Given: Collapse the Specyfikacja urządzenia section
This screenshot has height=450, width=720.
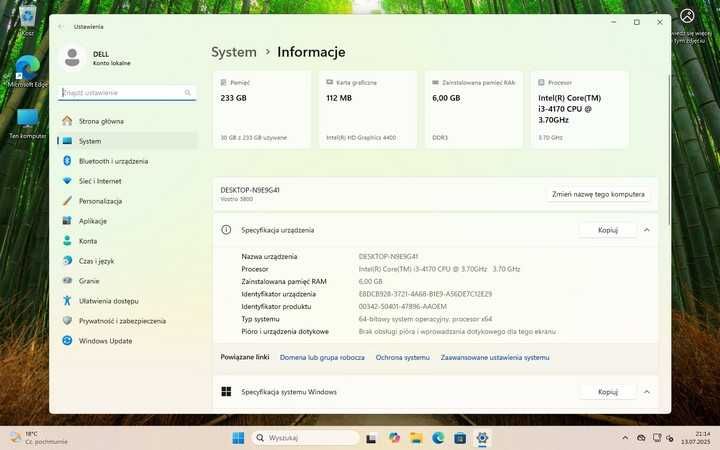Looking at the screenshot, I should click(x=647, y=230).
